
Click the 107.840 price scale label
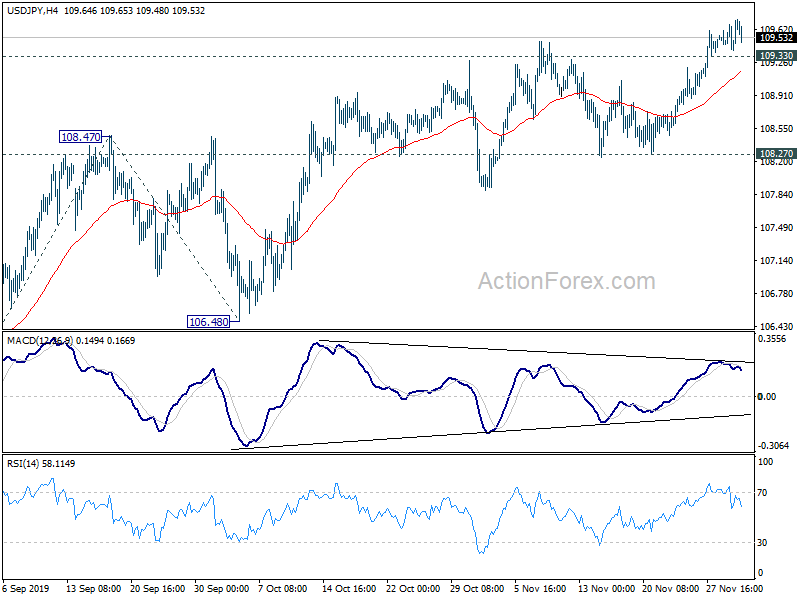click(776, 195)
